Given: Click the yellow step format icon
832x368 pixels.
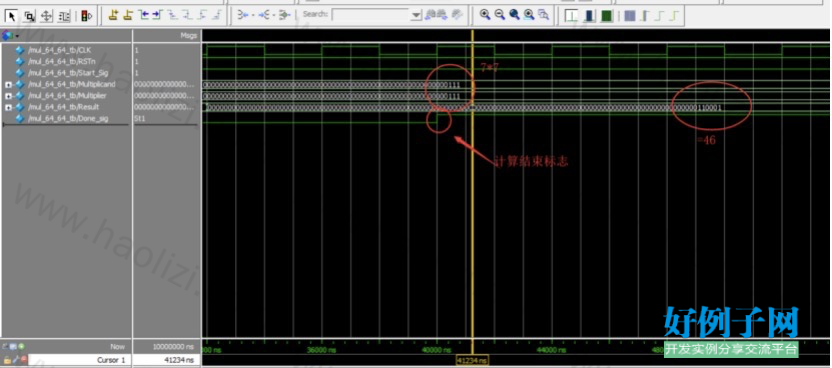Looking at the screenshot, I should pos(673,16).
